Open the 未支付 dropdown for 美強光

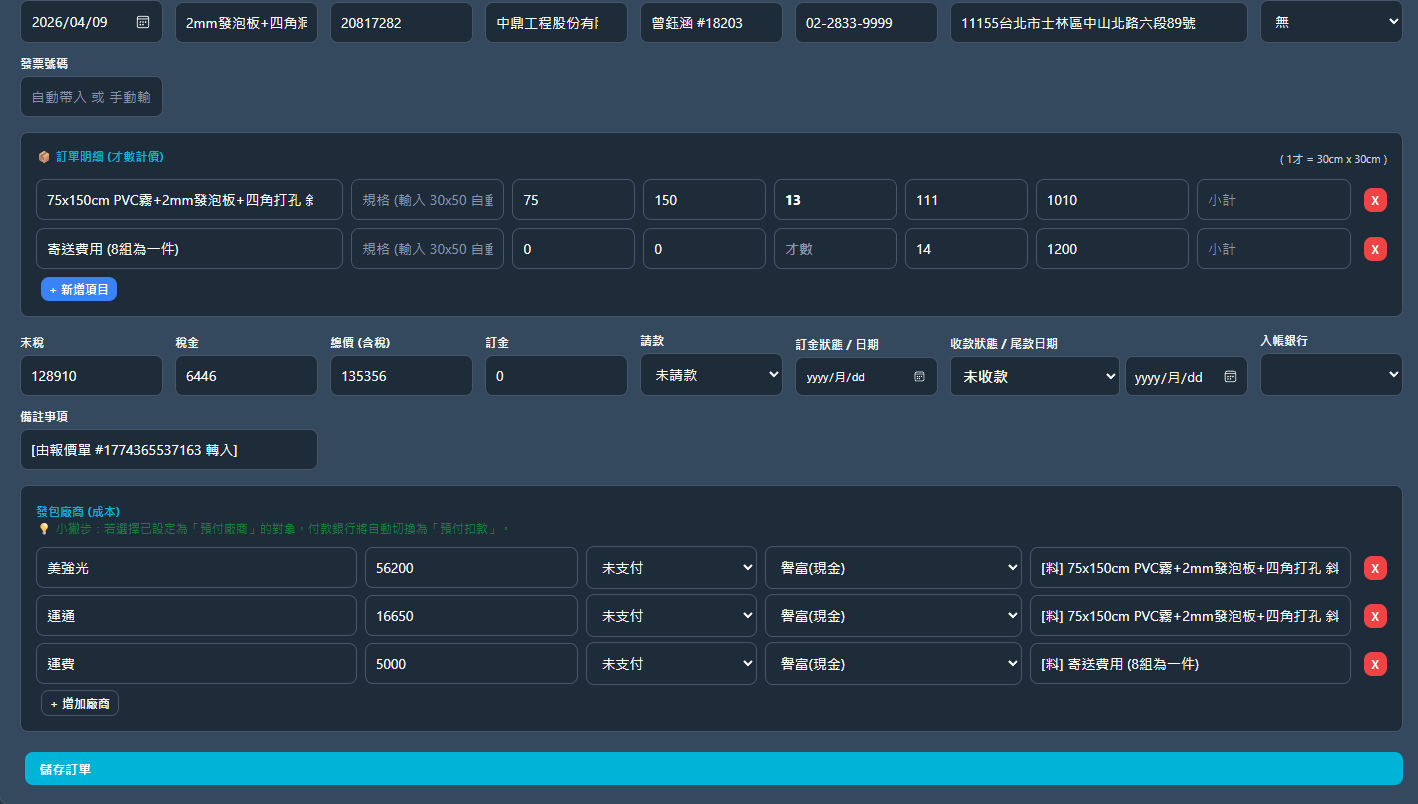pyautogui.click(x=671, y=567)
